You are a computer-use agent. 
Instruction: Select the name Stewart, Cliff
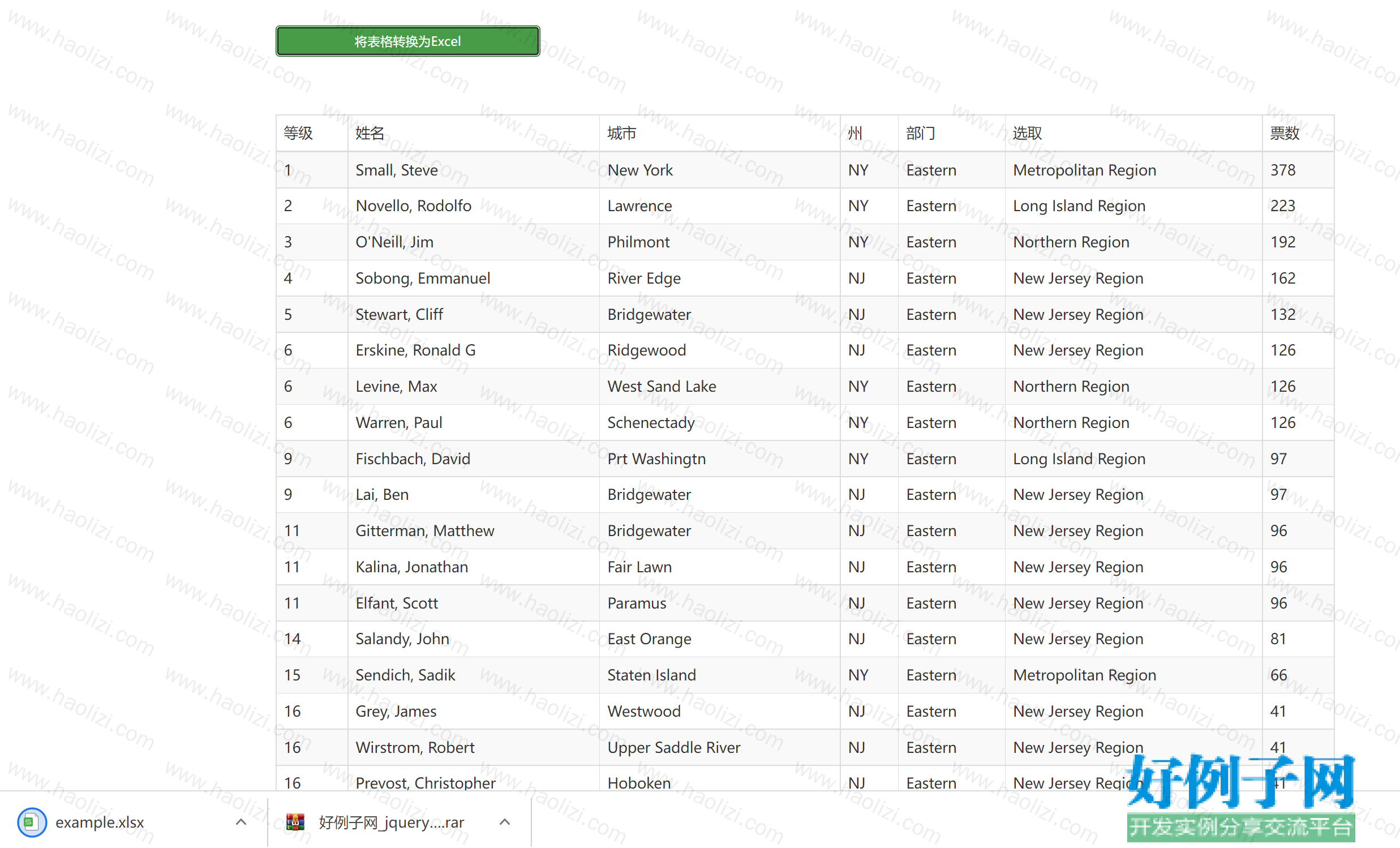(399, 314)
